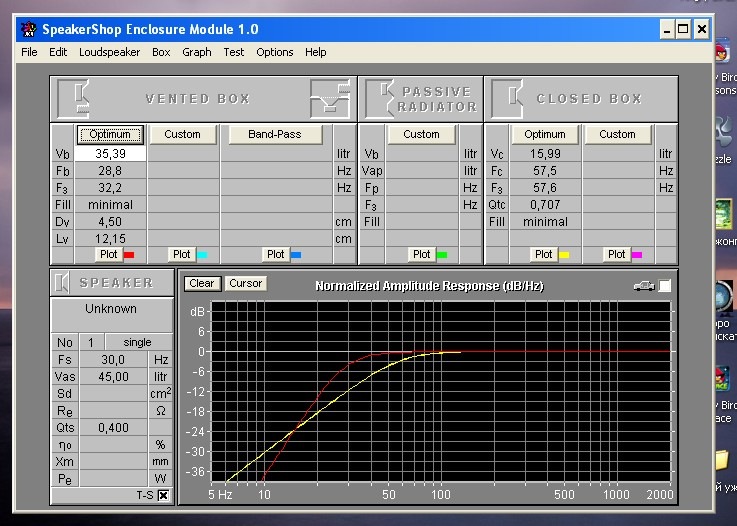
Task: Plot the passive radiator response (green)
Action: [x=422, y=254]
